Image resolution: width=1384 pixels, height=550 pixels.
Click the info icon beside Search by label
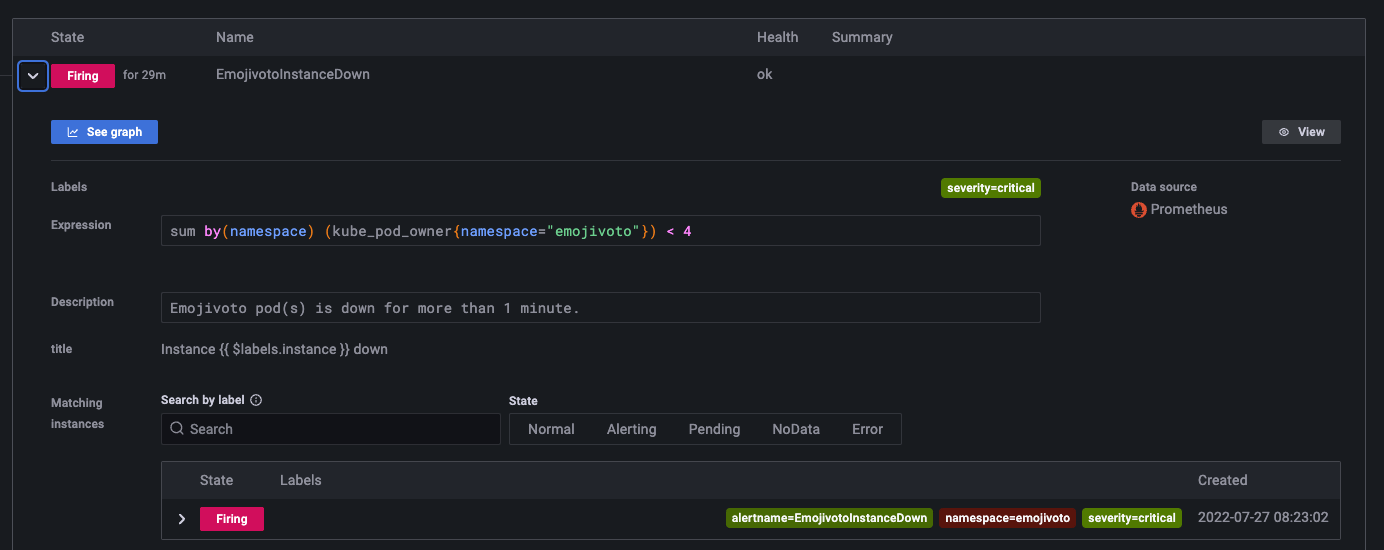[256, 400]
